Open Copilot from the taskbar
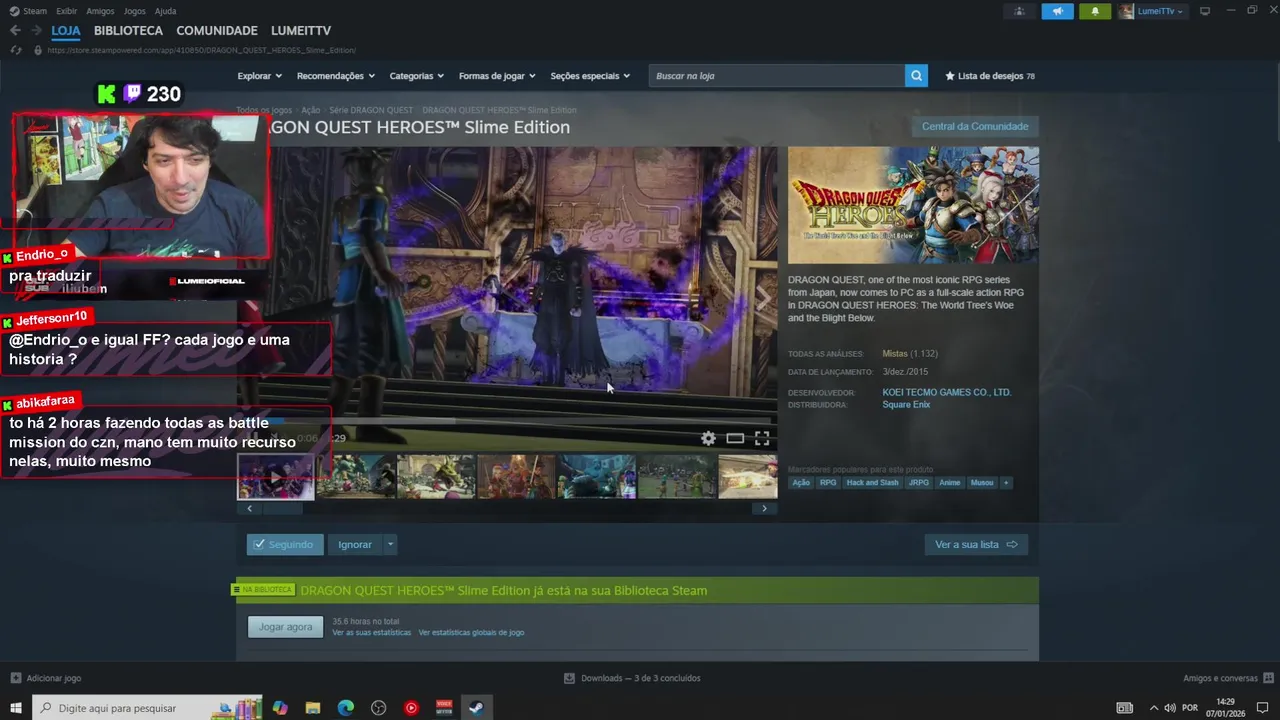Image resolution: width=1280 pixels, height=720 pixels. (x=280, y=708)
